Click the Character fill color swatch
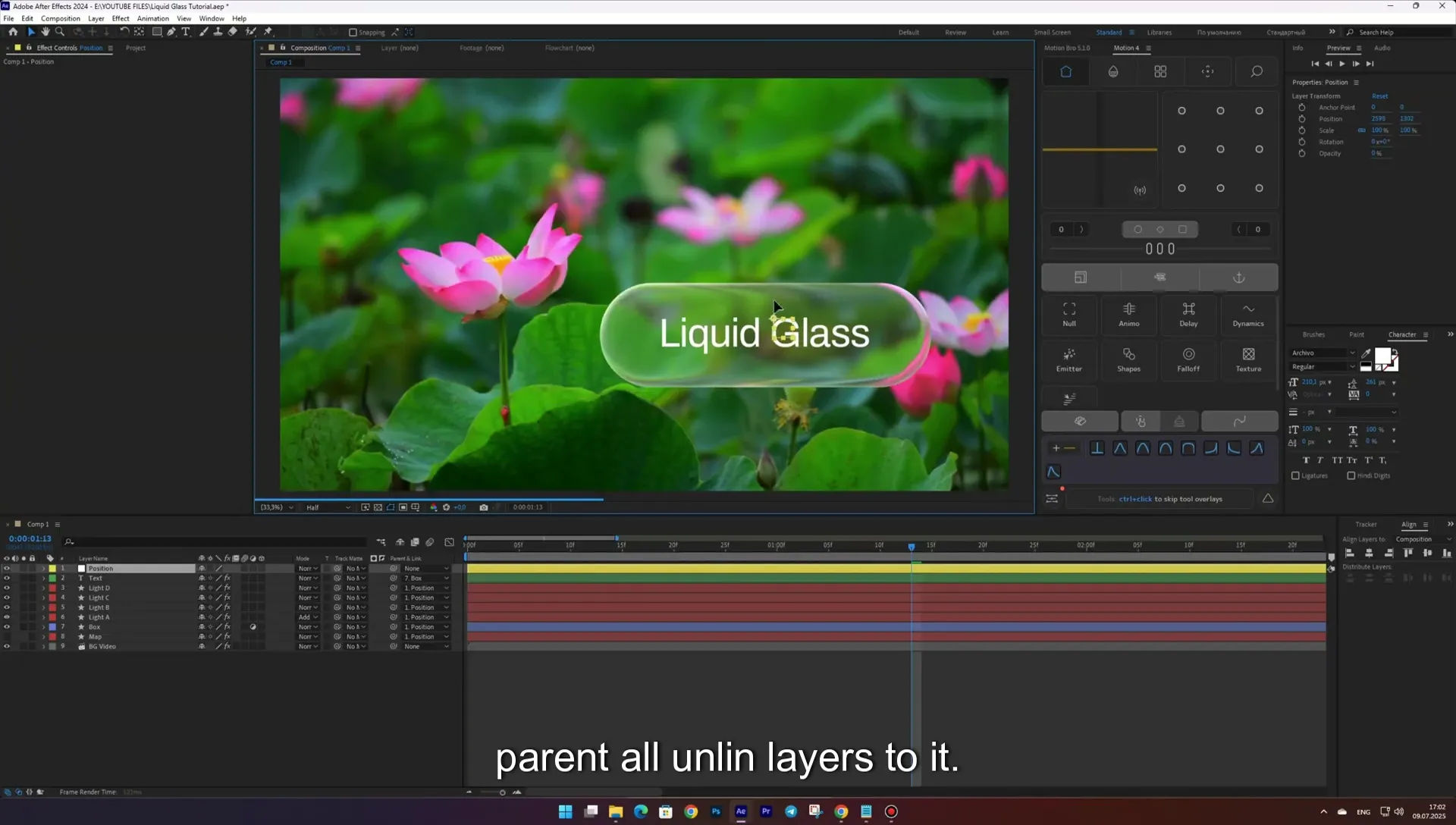Screen dimensions: 1456x825 click(1382, 357)
